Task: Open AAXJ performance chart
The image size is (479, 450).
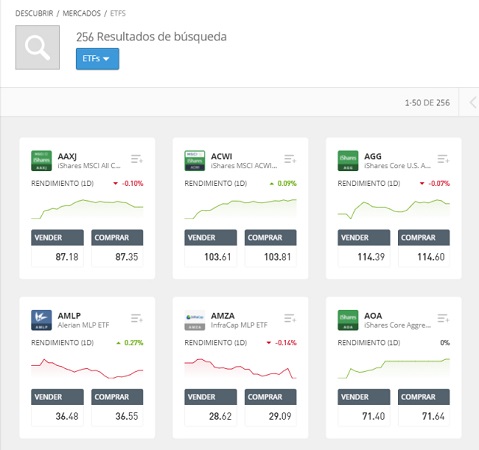Action: point(87,209)
